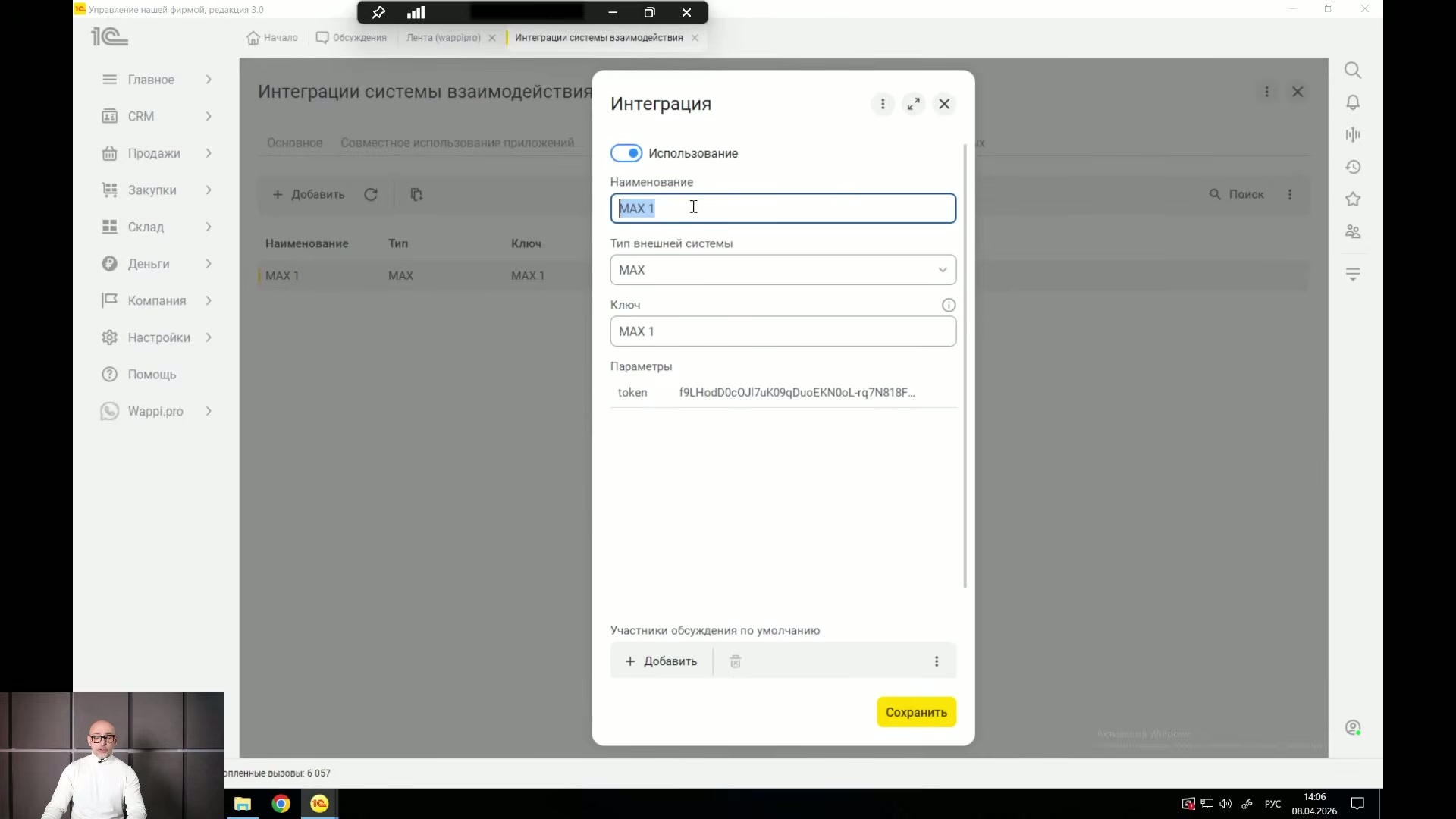Image resolution: width=1456 pixels, height=819 pixels.
Task: Open the Интеграция dialog more-options menu
Action: point(883,104)
